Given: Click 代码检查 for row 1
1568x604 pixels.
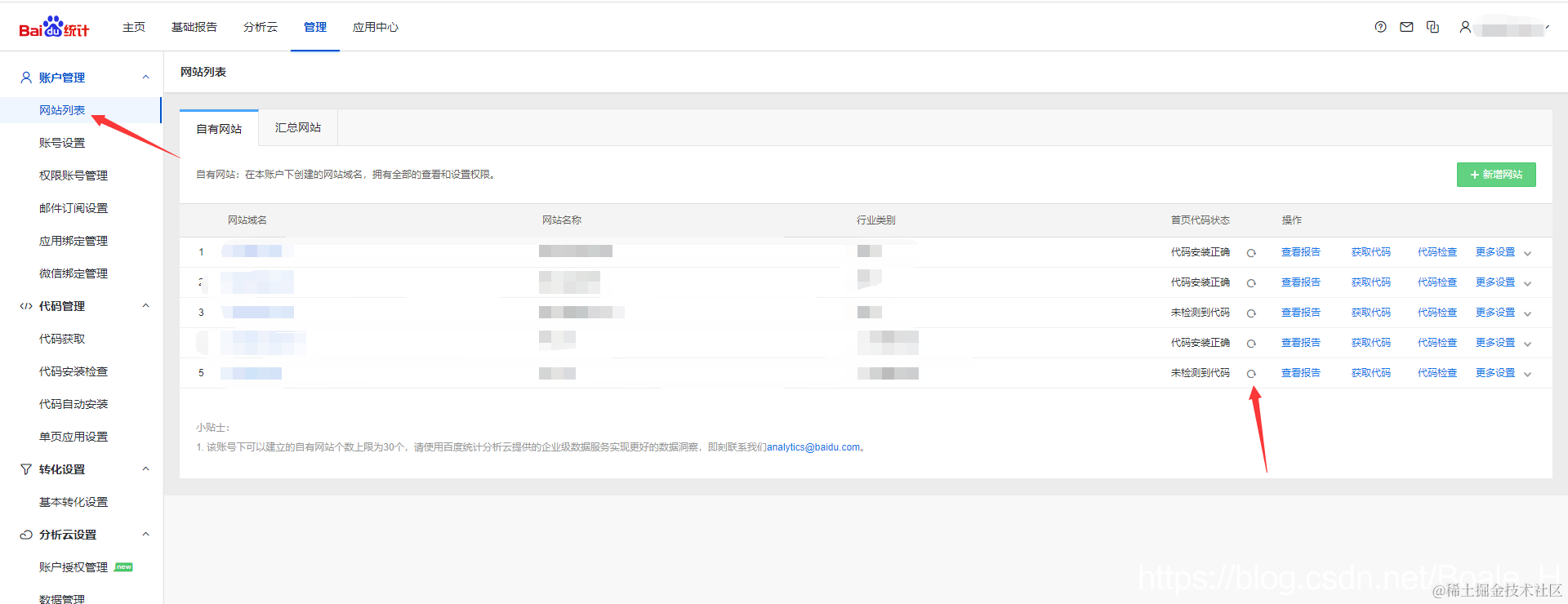Looking at the screenshot, I should pyautogui.click(x=1437, y=252).
